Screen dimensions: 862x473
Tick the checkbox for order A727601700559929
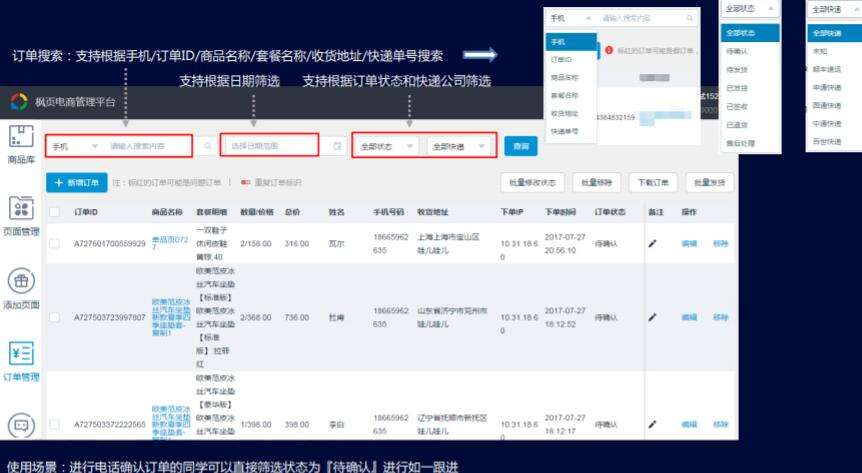click(x=54, y=245)
